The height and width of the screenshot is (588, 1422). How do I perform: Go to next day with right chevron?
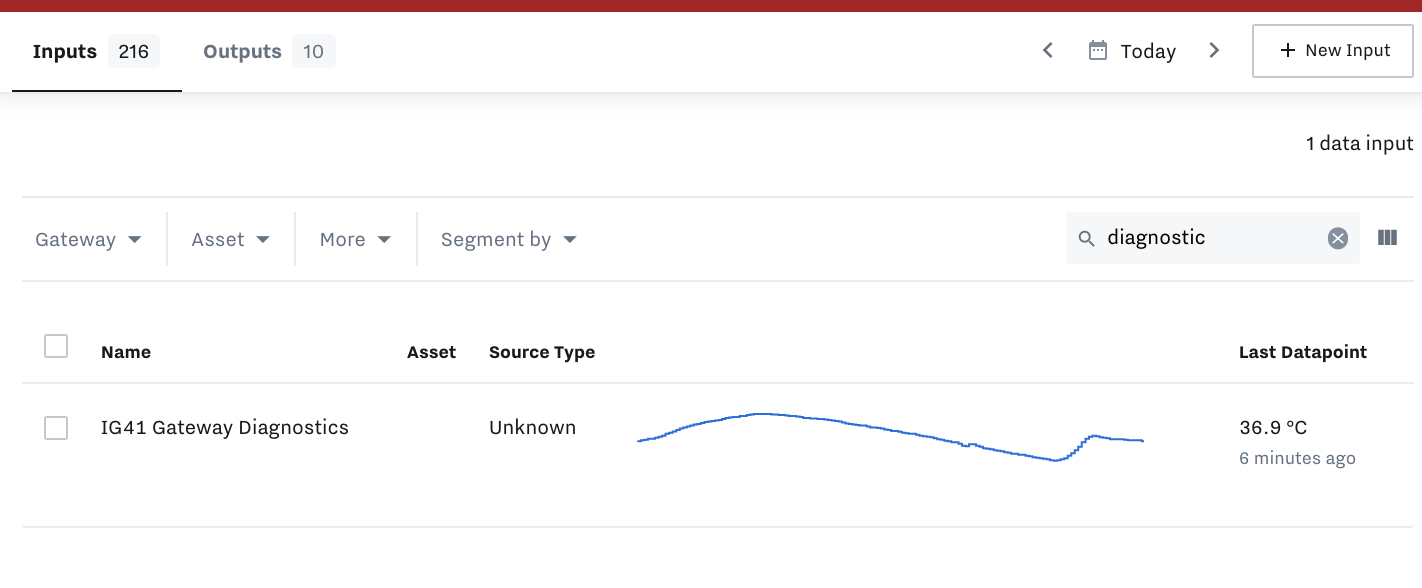point(1214,50)
